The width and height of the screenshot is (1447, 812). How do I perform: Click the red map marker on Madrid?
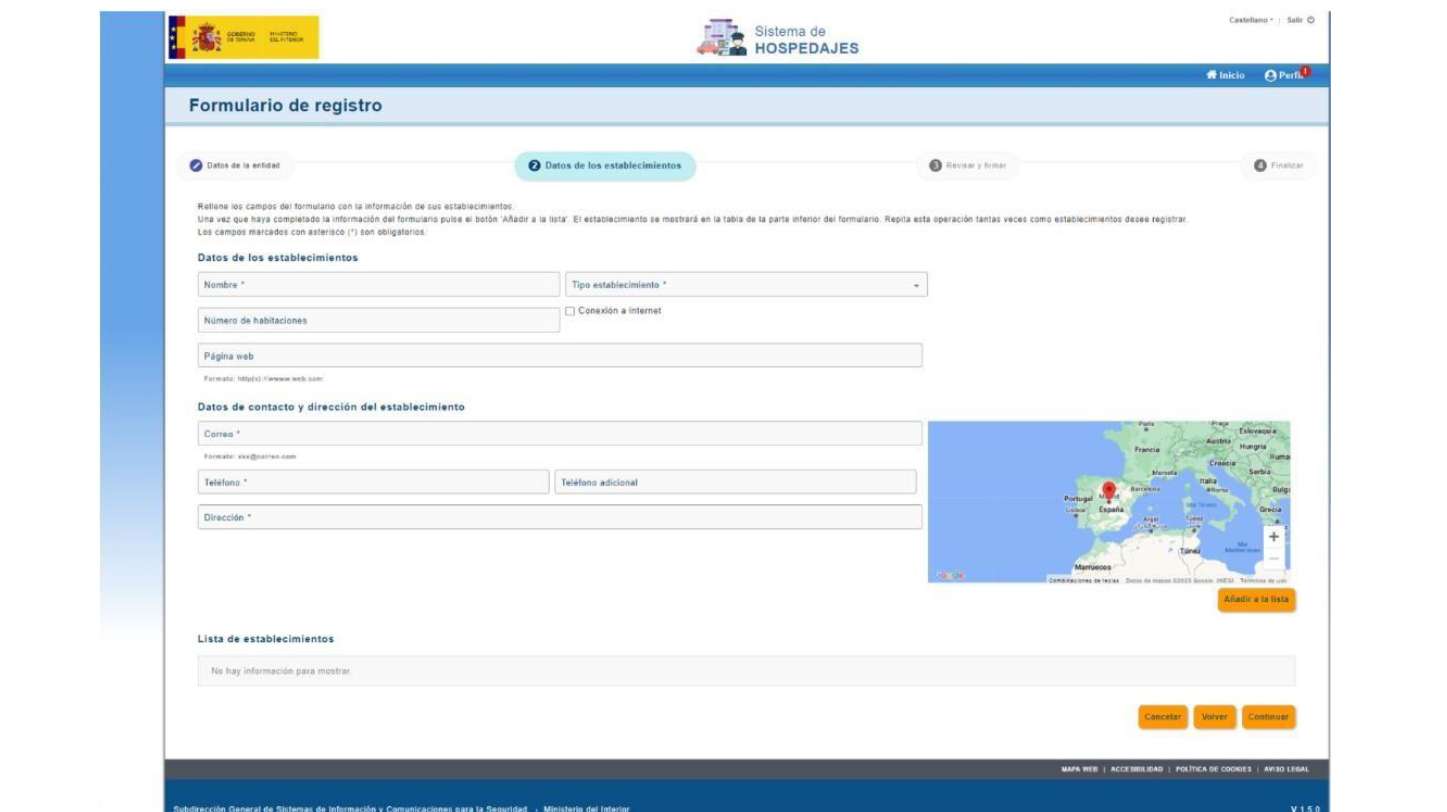tap(1108, 492)
